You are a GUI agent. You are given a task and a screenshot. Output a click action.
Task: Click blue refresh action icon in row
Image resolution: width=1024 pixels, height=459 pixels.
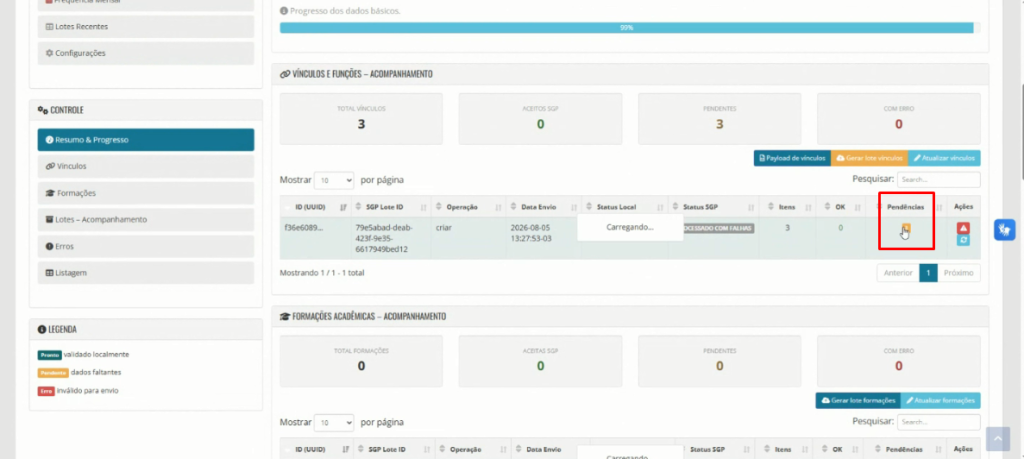[x=963, y=240]
